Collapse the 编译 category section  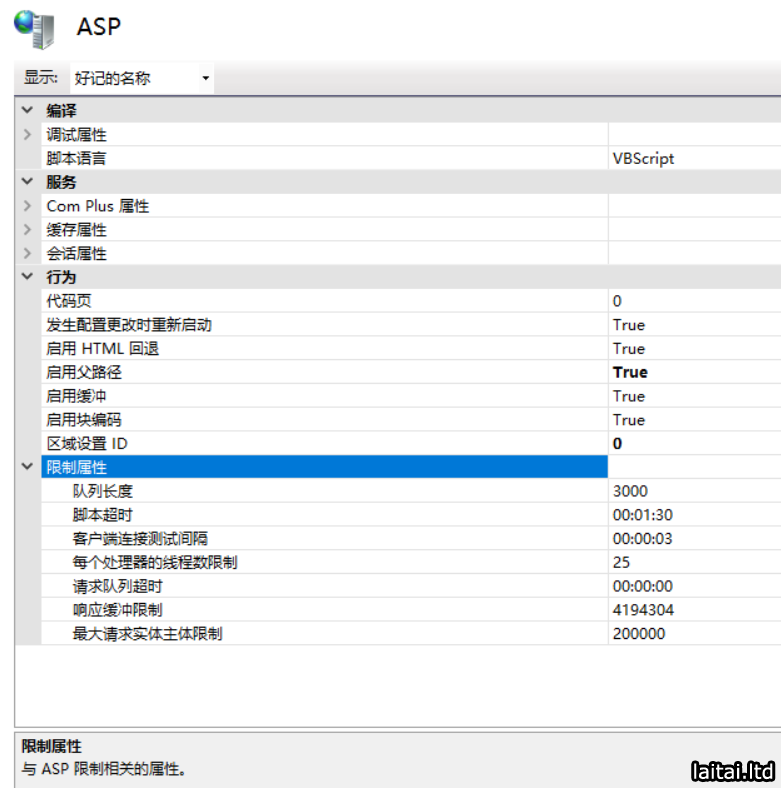pyautogui.click(x=27, y=110)
